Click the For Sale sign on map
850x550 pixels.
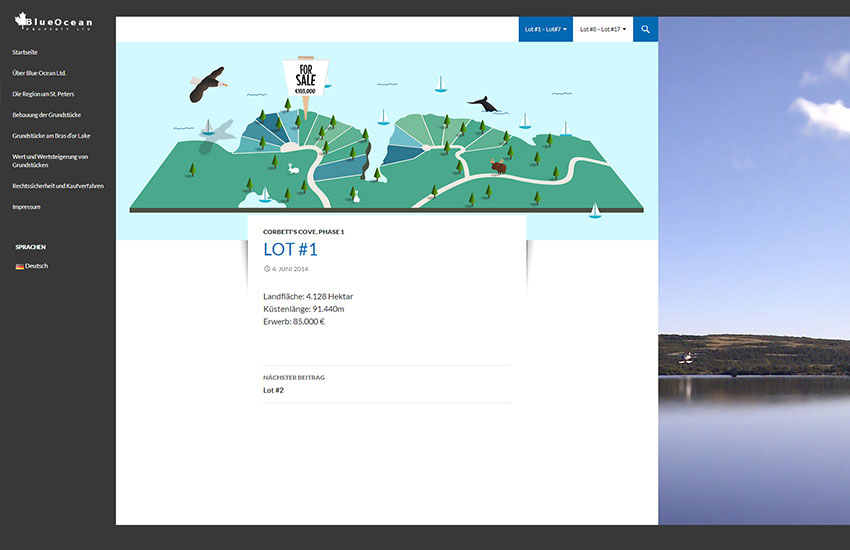(x=305, y=76)
